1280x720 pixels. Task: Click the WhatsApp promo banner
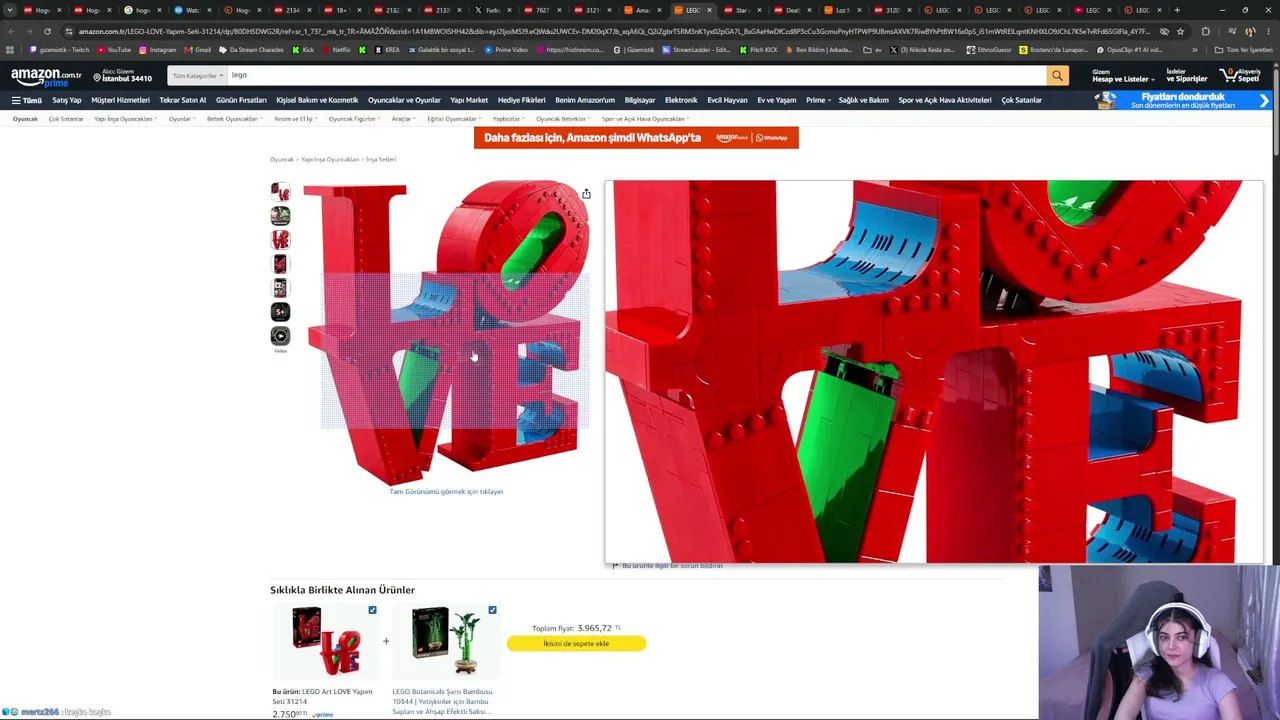coord(636,138)
